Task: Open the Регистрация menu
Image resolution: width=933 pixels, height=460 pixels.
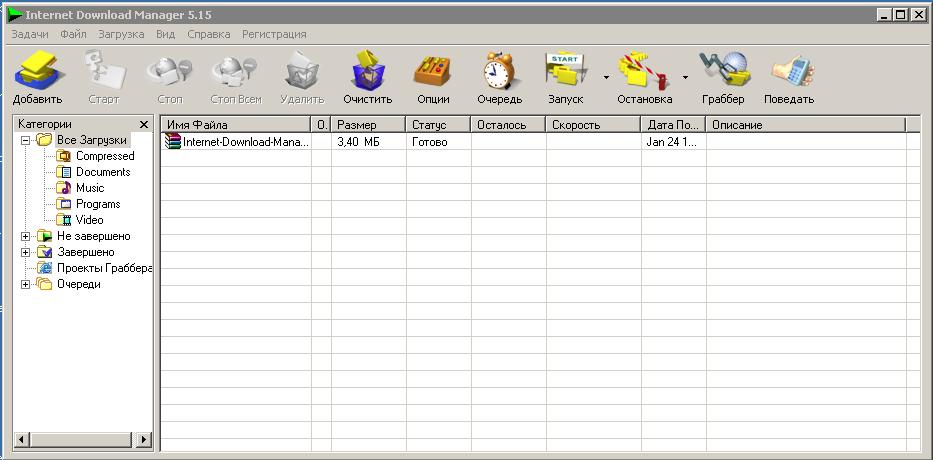Action: pos(274,35)
